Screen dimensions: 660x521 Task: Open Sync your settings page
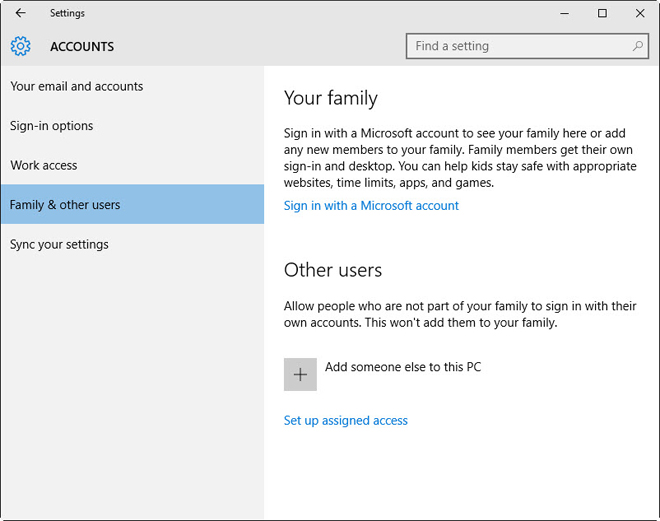(59, 244)
